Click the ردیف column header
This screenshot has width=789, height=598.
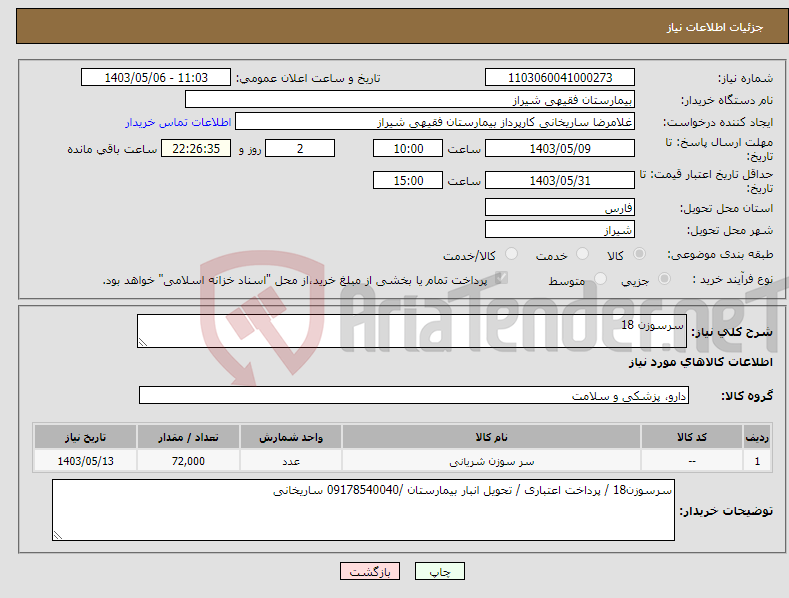pos(757,437)
